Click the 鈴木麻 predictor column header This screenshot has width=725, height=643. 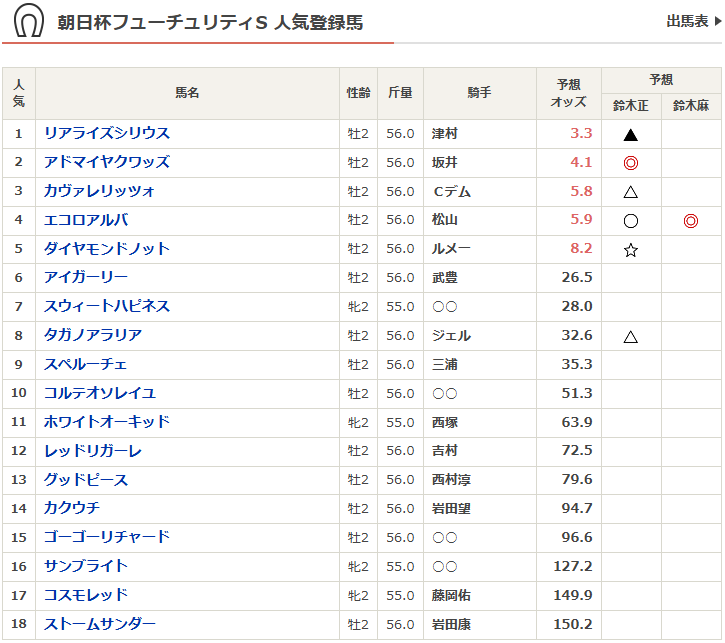pos(690,106)
